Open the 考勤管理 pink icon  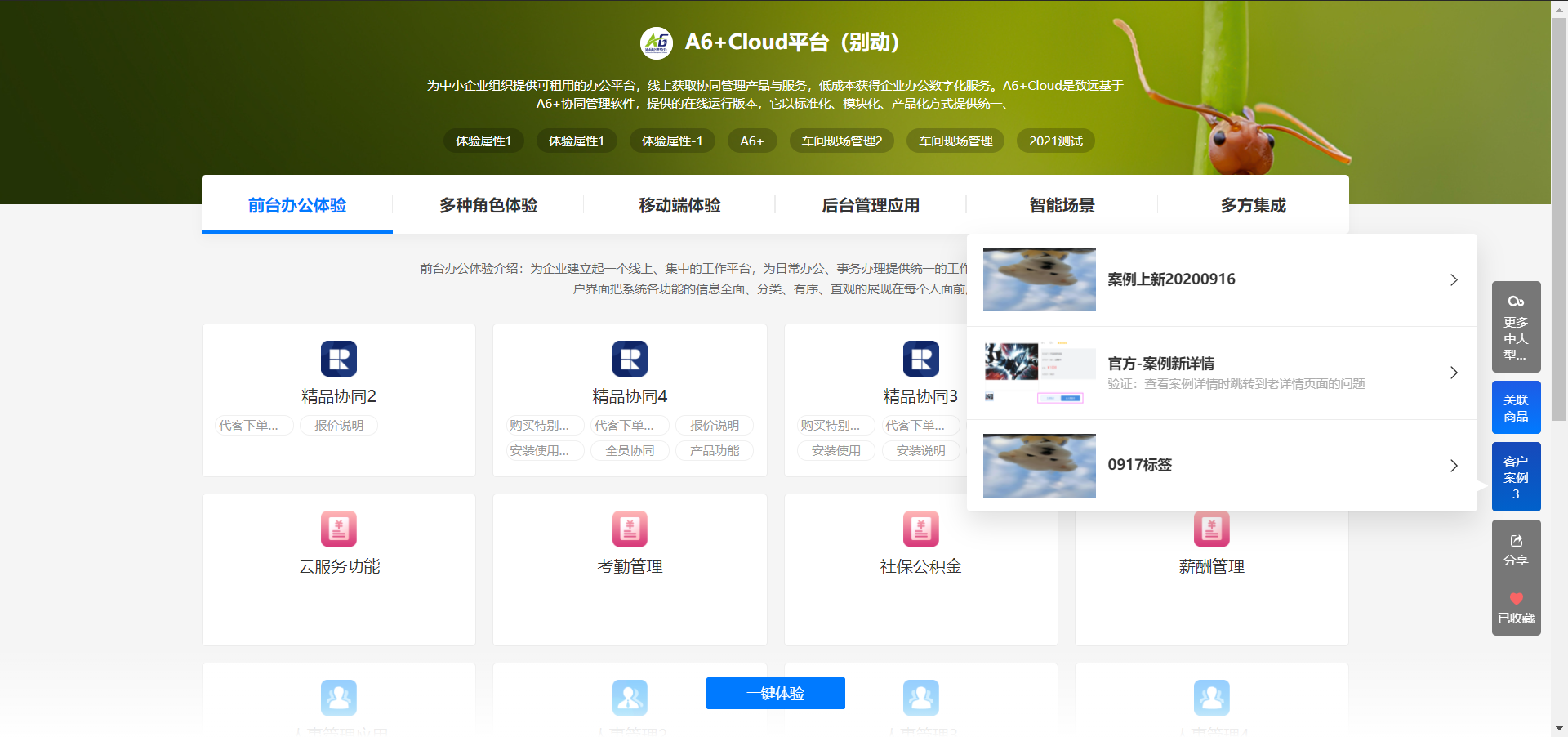tap(630, 529)
